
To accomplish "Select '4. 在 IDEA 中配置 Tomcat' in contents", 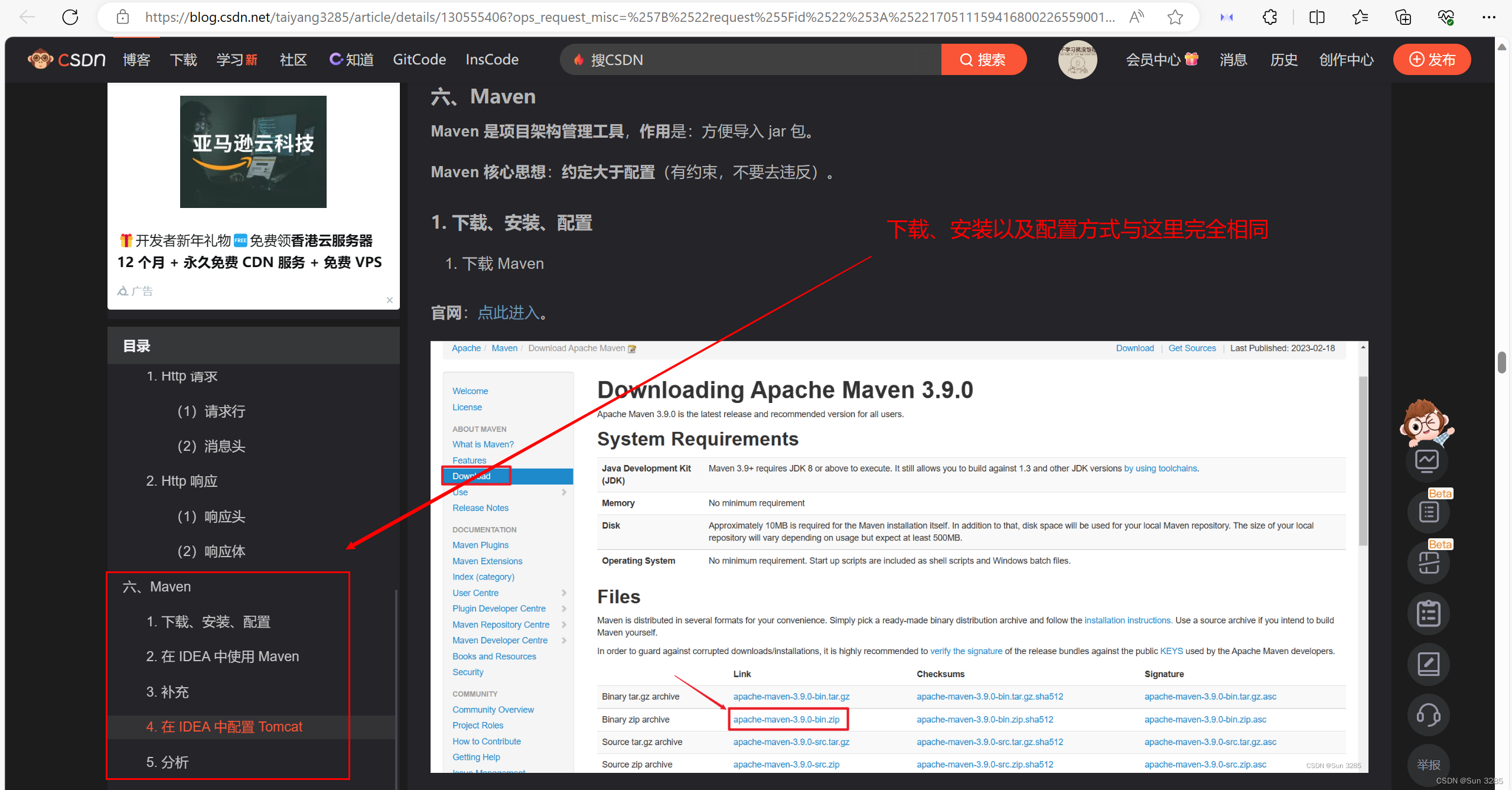I will pos(224,727).
